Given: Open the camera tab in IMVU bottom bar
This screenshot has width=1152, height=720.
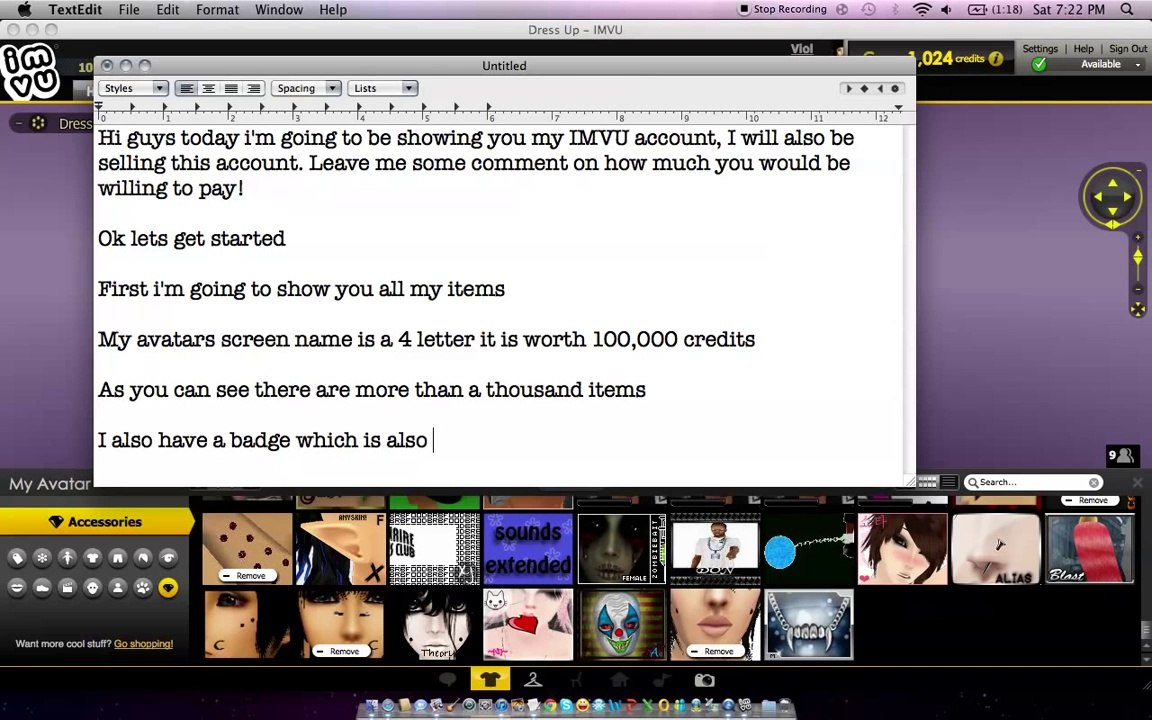Looking at the screenshot, I should tap(705, 680).
